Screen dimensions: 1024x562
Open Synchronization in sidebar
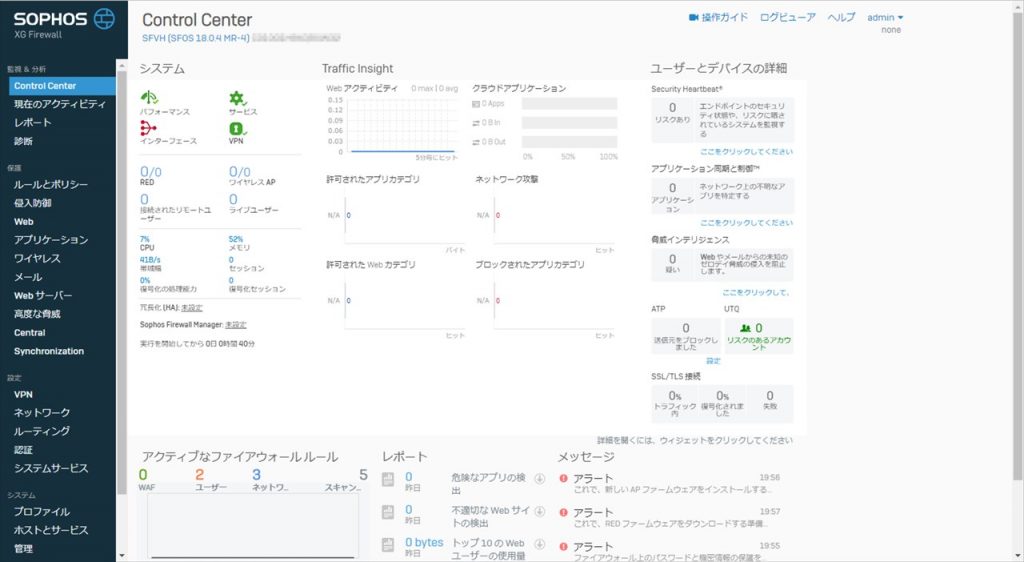point(49,351)
